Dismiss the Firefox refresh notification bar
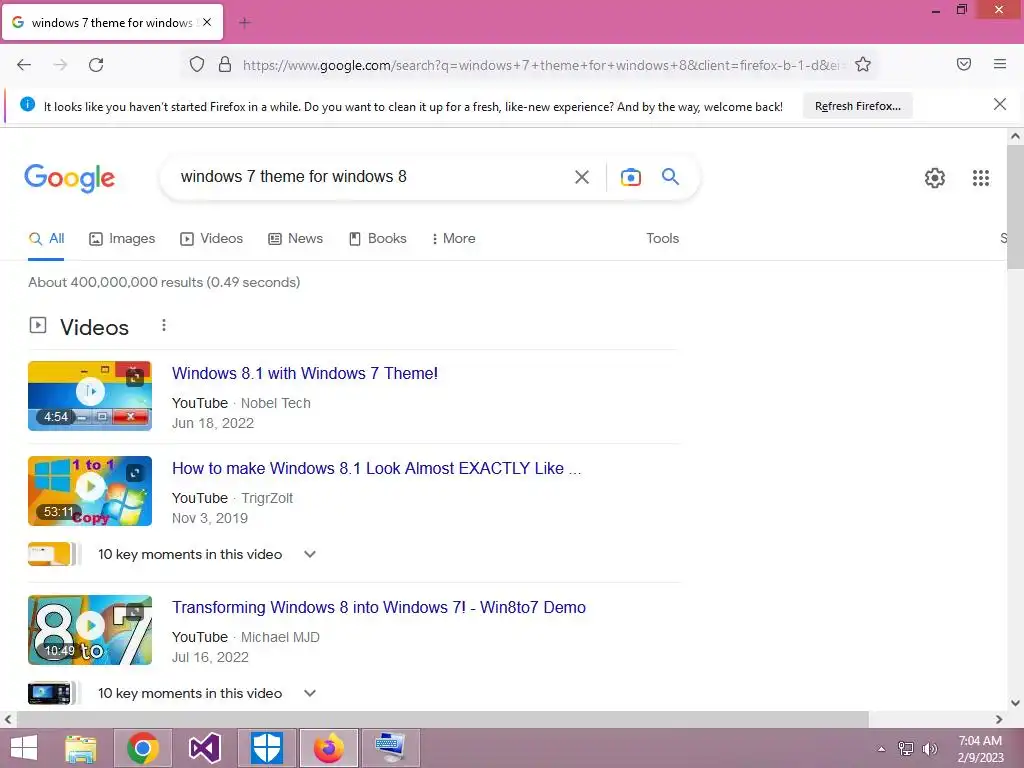 pos(1000,104)
